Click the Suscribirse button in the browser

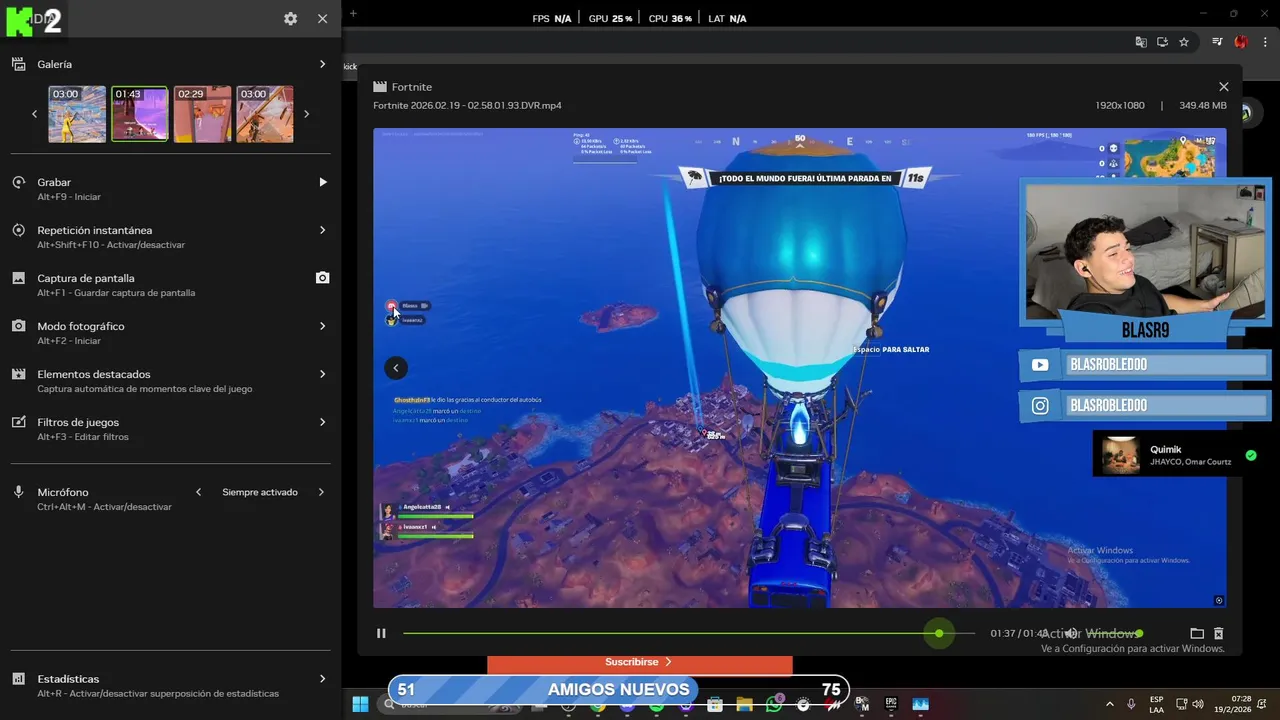[x=639, y=662]
